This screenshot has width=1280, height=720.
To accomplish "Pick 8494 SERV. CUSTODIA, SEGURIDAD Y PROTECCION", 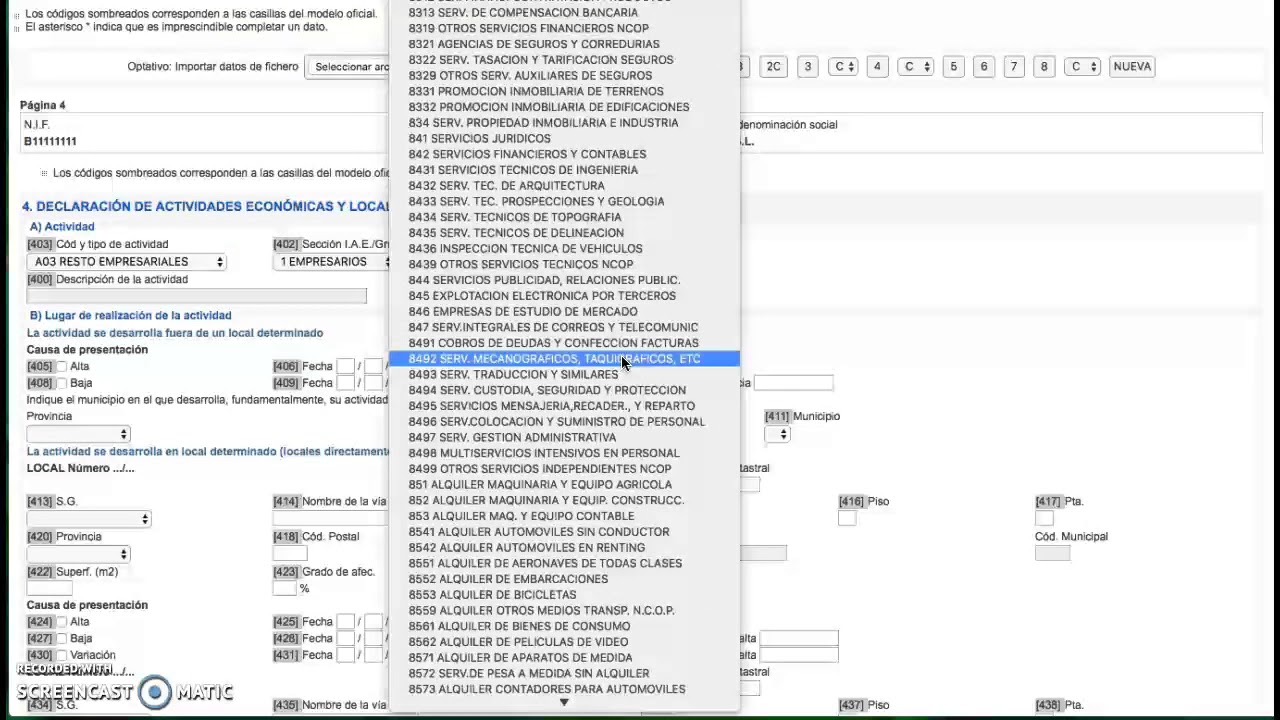I will (564, 391).
